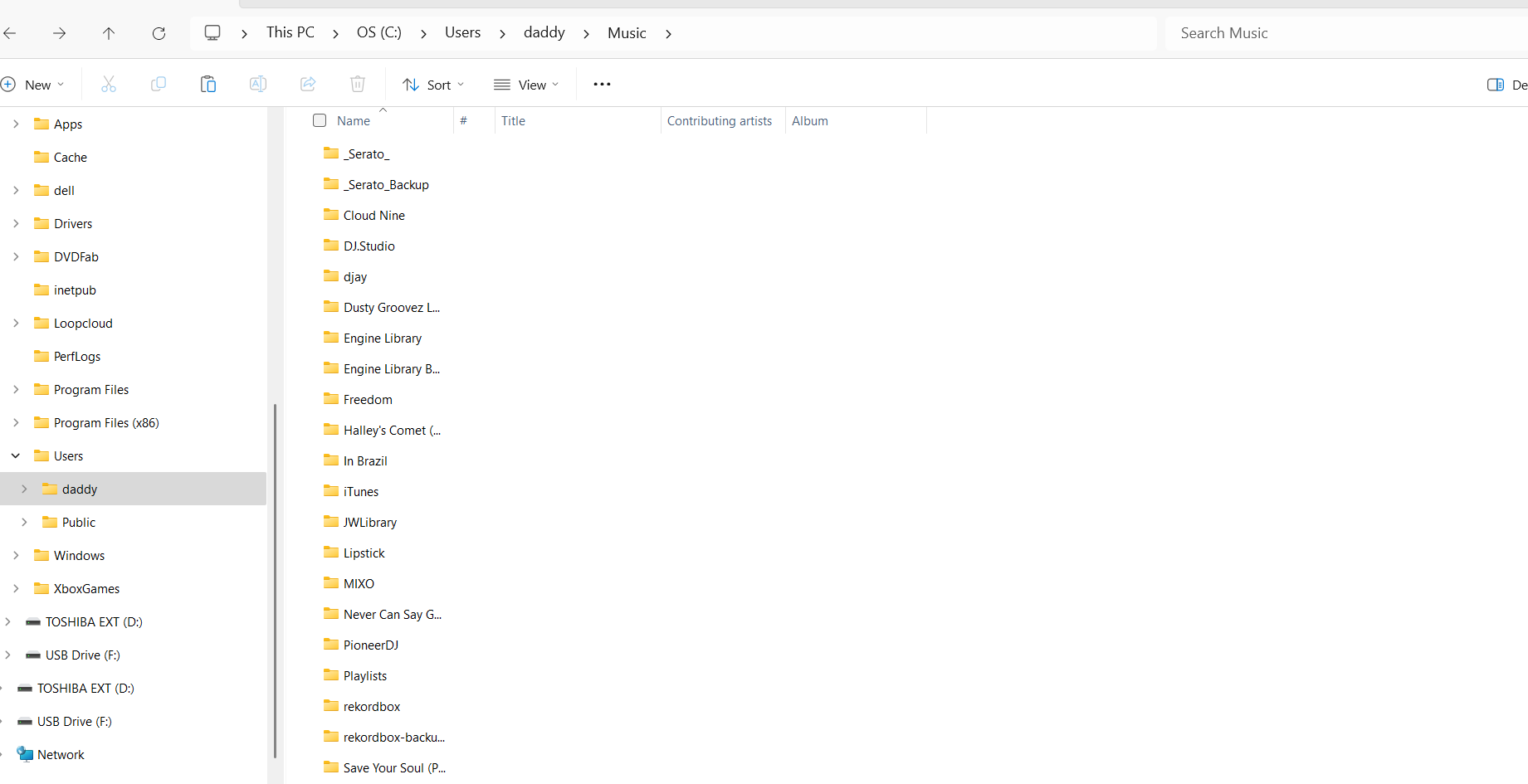This screenshot has width=1528, height=784.
Task: Click the Rename icon in toolbar
Action: click(258, 85)
